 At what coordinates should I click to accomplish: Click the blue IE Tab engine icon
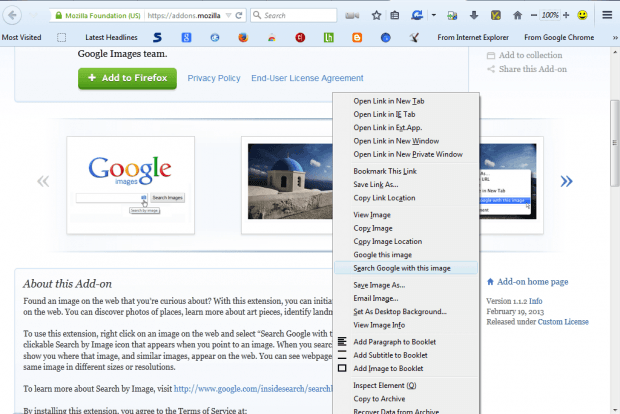click(417, 15)
